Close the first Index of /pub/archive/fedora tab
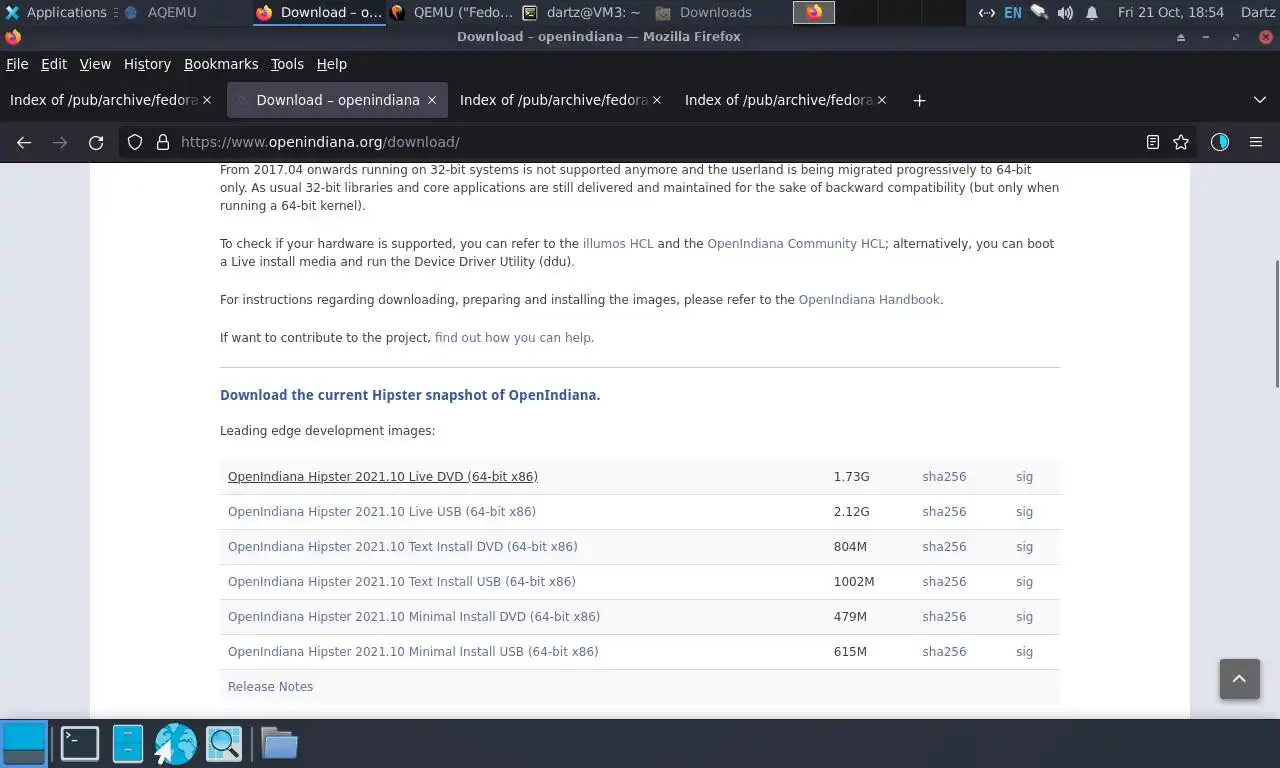This screenshot has width=1280, height=768. [x=207, y=100]
